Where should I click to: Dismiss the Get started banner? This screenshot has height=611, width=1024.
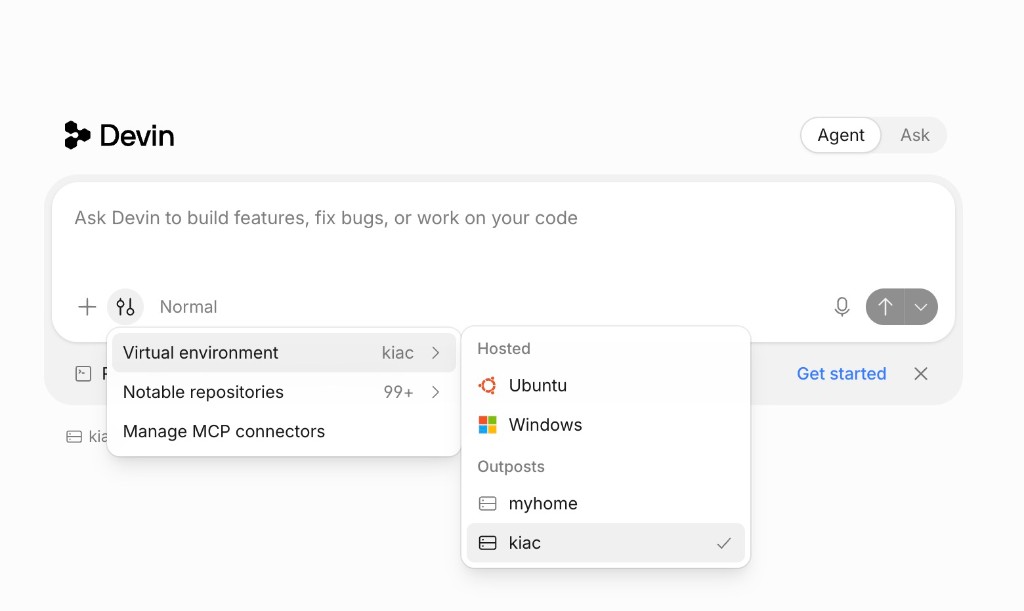click(x=921, y=373)
